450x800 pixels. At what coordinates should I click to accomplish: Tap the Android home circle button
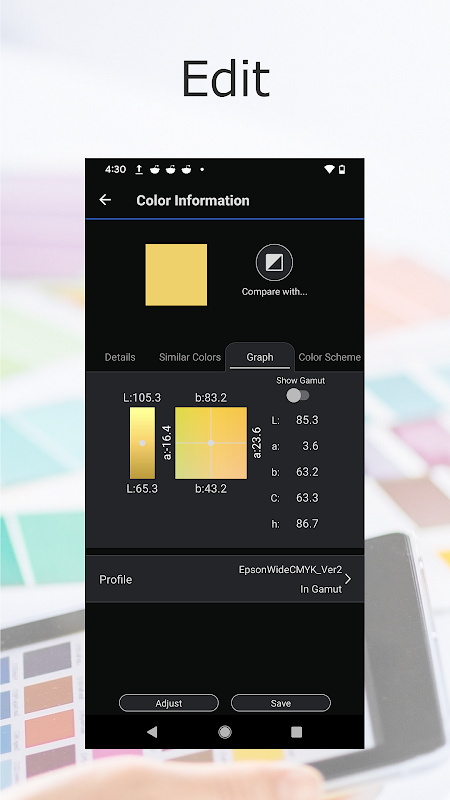(x=224, y=732)
